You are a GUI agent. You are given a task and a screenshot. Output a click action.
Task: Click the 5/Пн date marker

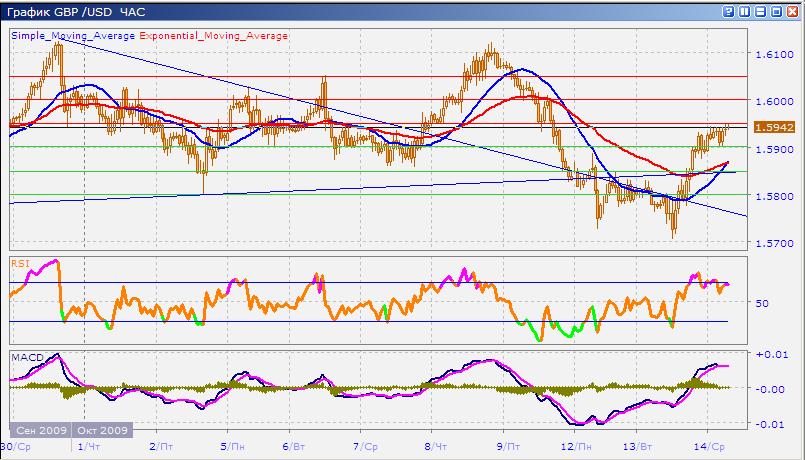235,447
